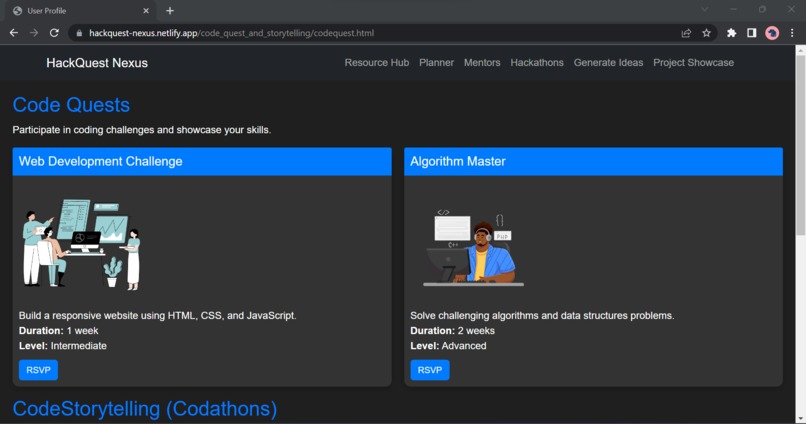The width and height of the screenshot is (806, 424).
Task: Open the Chrome profile avatar
Action: (772, 33)
